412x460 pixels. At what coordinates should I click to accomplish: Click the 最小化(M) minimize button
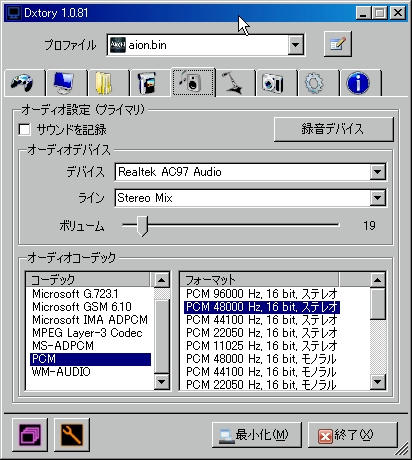(x=257, y=435)
